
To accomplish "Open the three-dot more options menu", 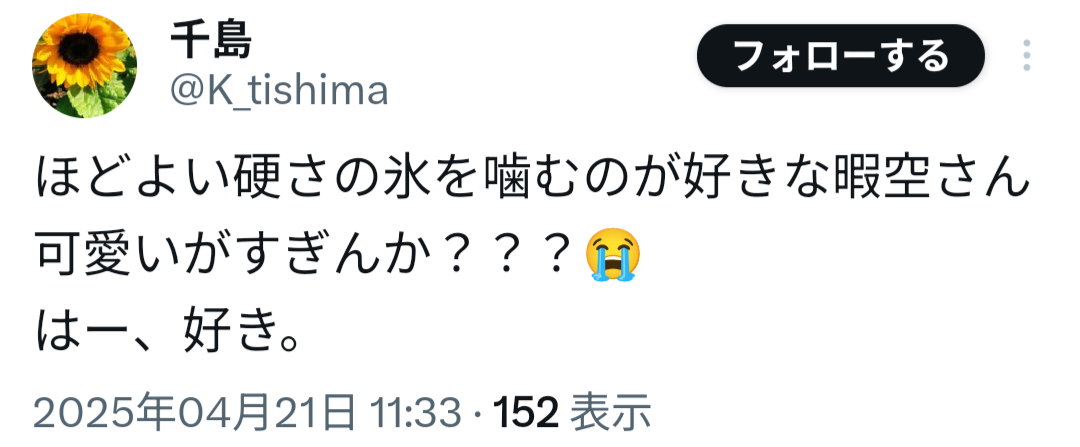I will coord(1026,55).
